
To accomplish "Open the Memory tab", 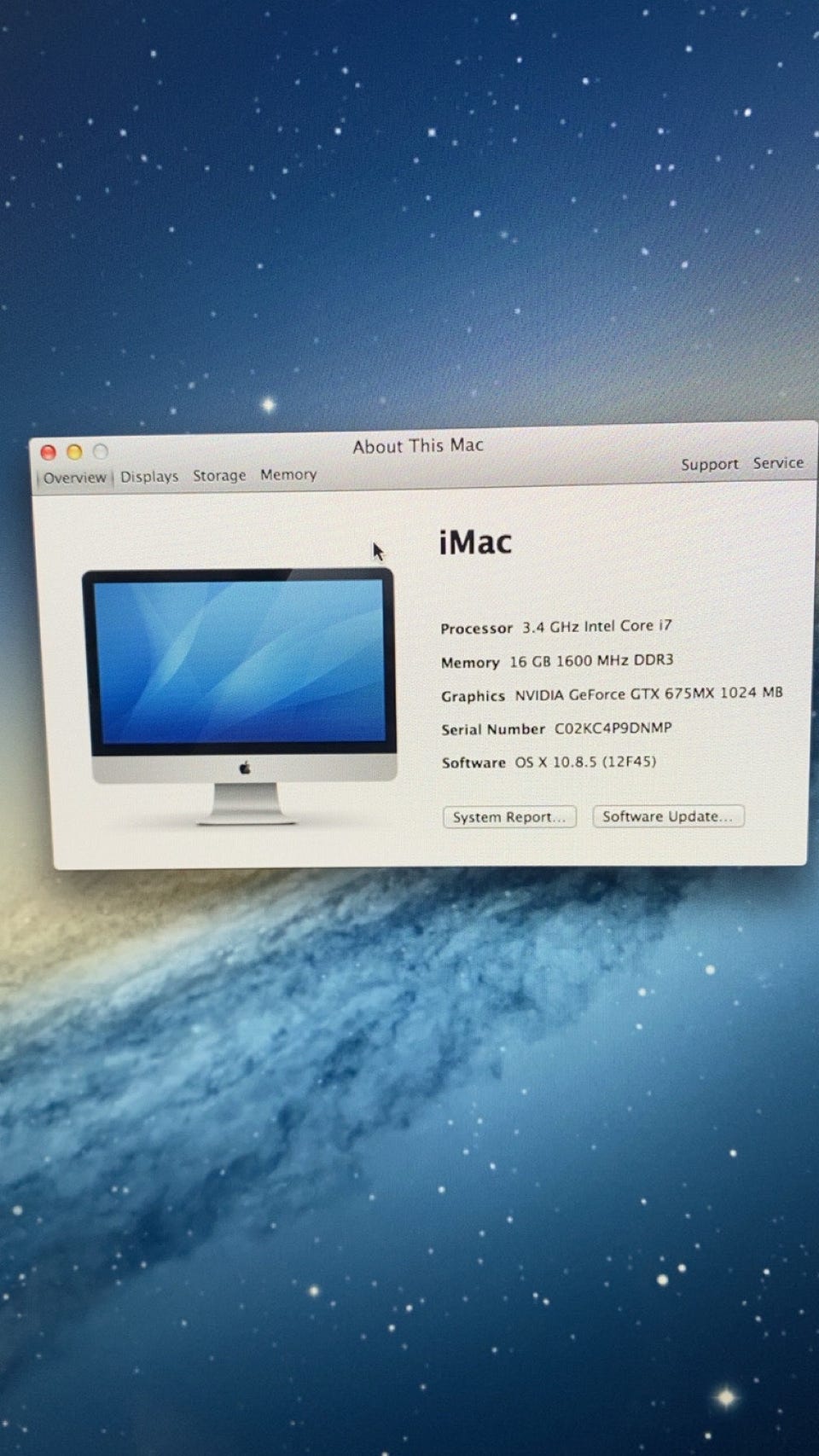I will [x=288, y=474].
